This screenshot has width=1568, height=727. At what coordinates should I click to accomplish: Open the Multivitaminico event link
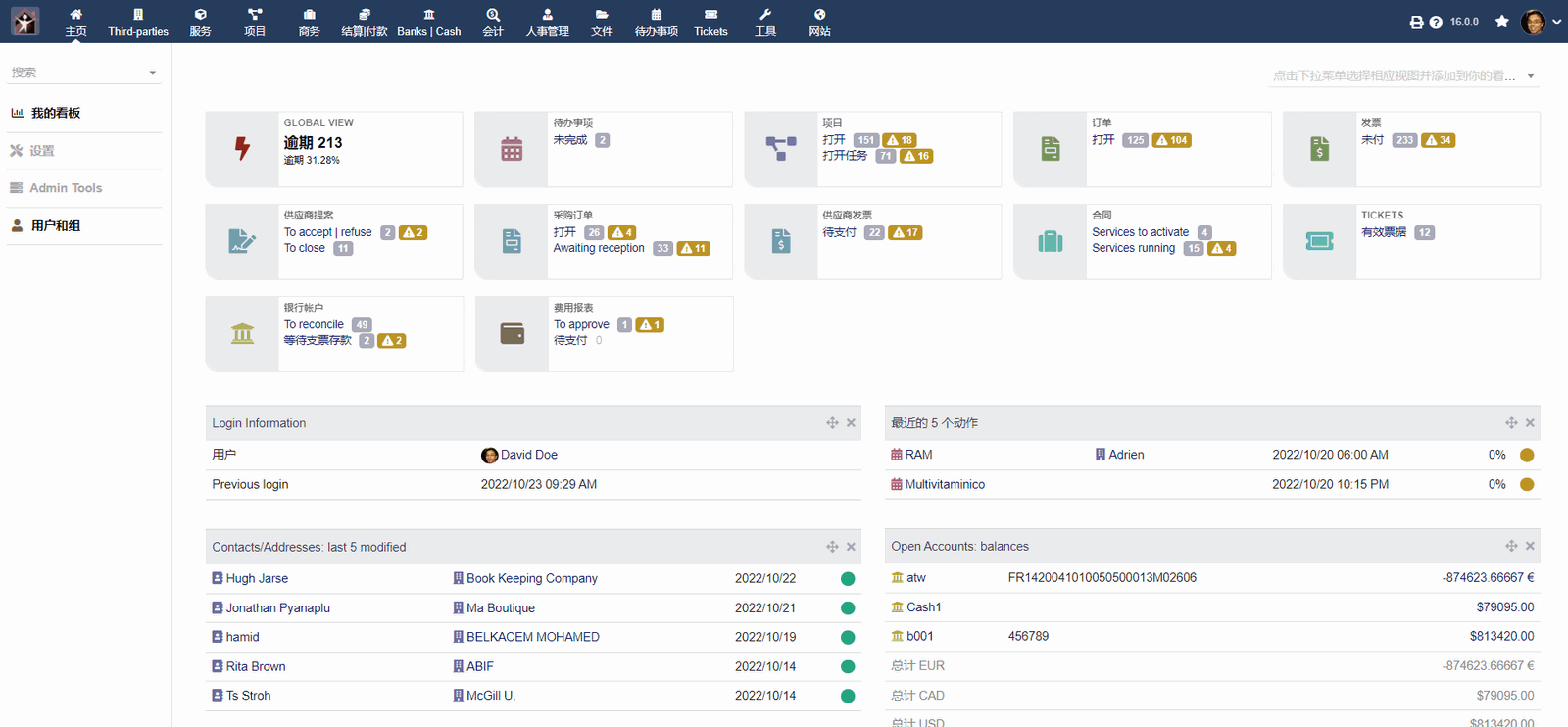click(x=938, y=484)
